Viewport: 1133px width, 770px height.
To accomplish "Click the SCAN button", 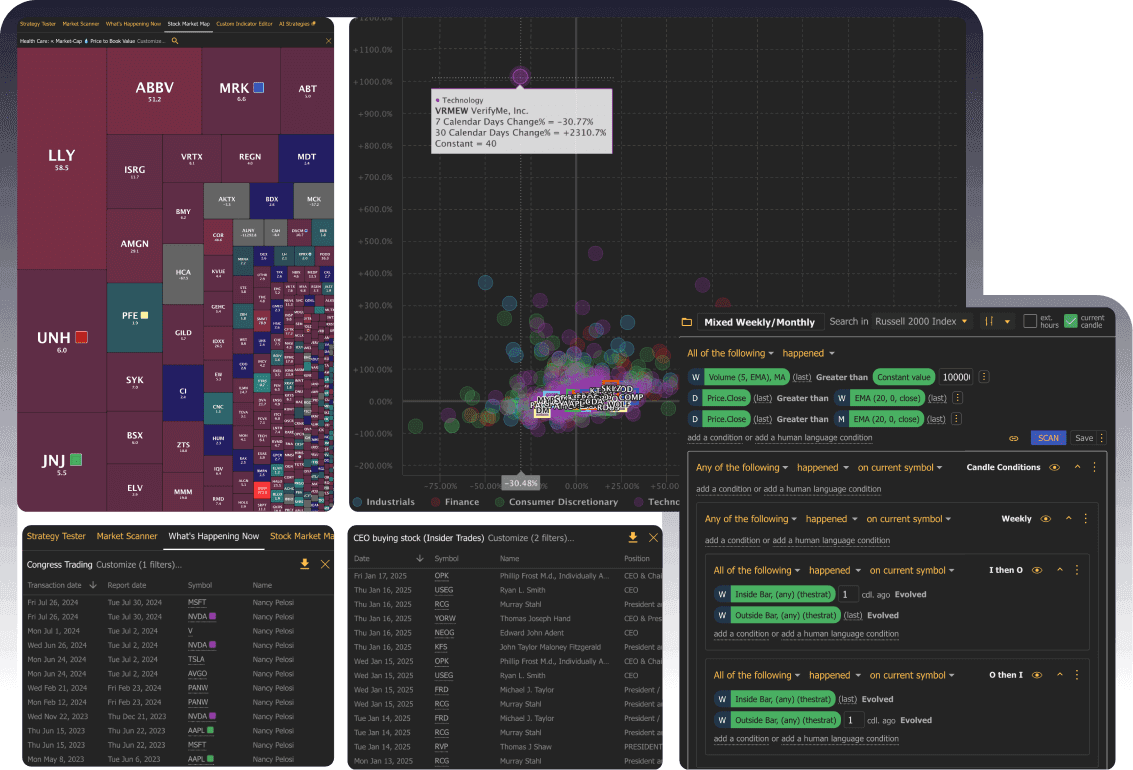I will (x=1047, y=438).
